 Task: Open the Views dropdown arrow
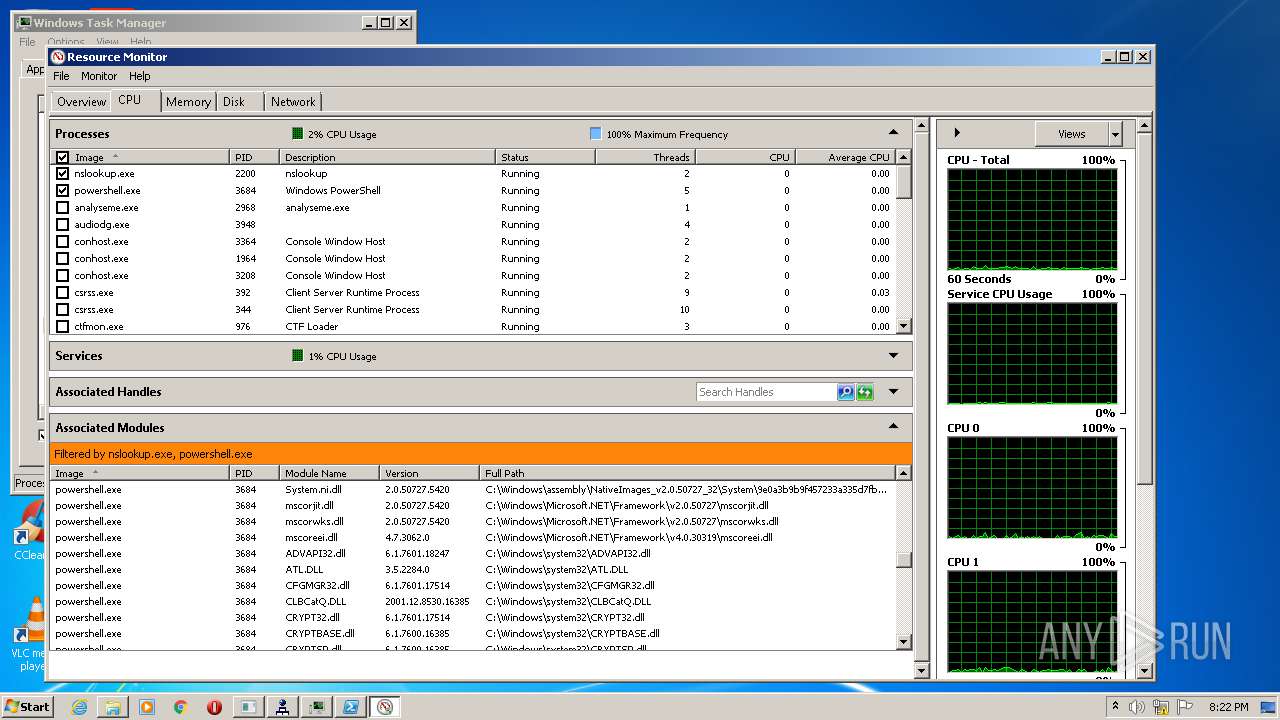pos(1115,133)
